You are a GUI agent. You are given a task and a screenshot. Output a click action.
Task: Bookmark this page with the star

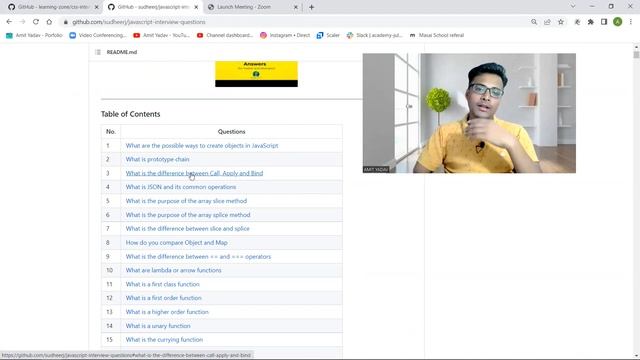(561, 22)
